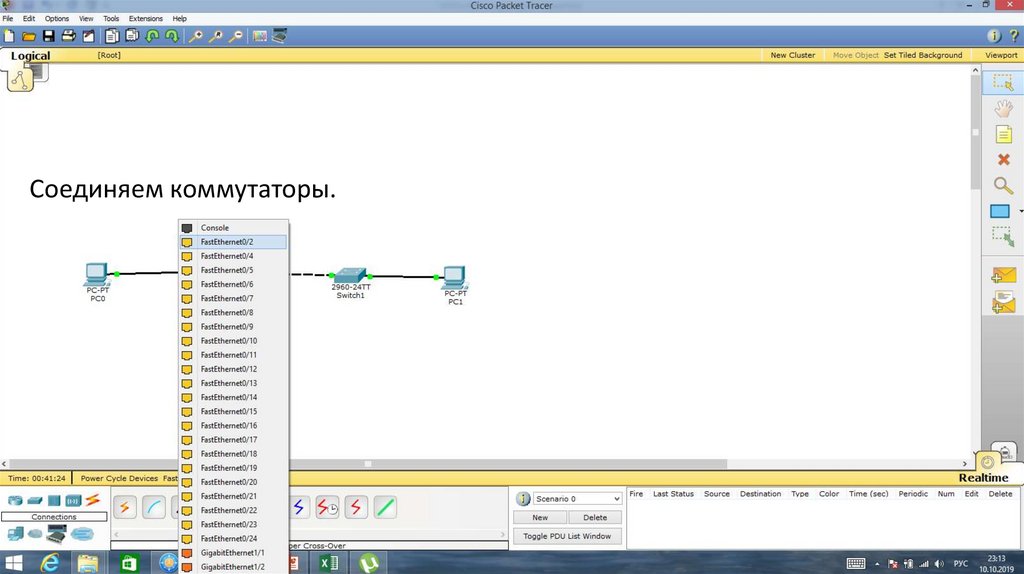Open the Extensions menu
Screen dimensions: 1024x574
[x=146, y=19]
